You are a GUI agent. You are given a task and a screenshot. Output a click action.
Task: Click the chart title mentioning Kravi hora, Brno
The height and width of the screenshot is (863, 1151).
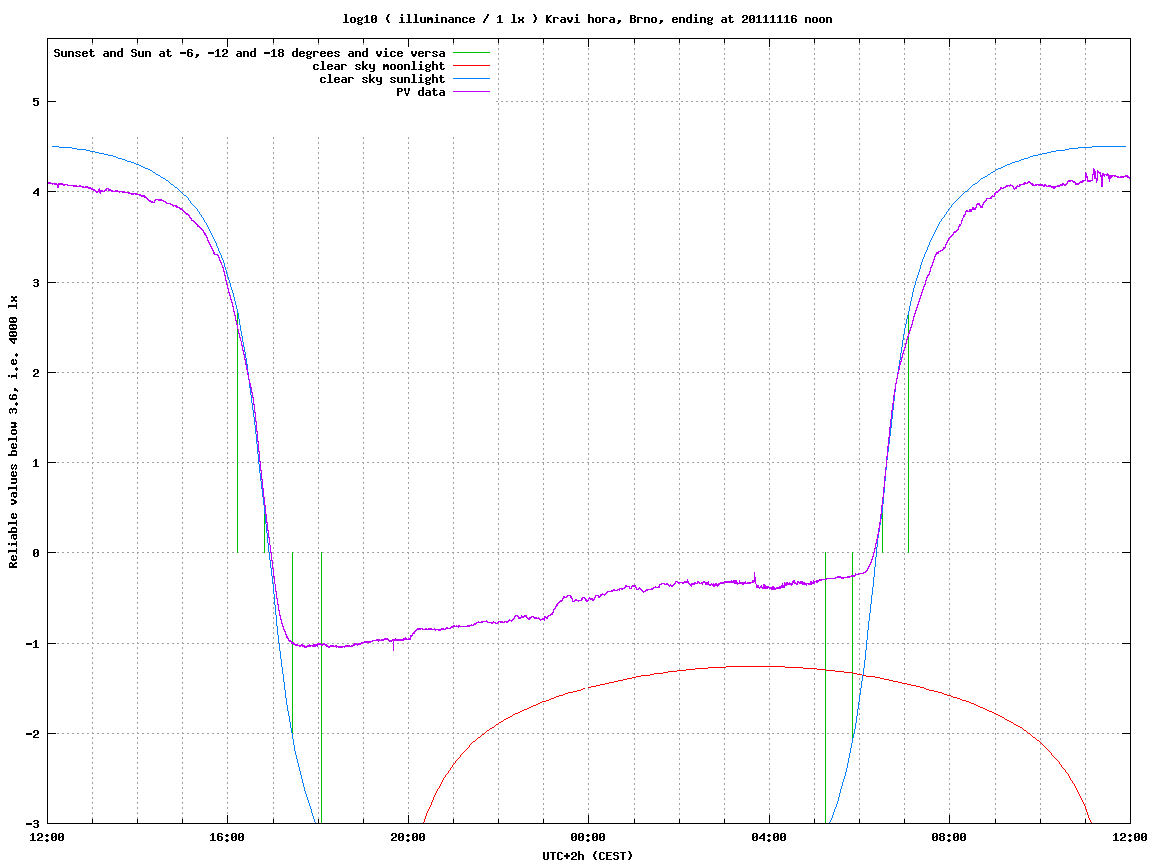click(587, 19)
